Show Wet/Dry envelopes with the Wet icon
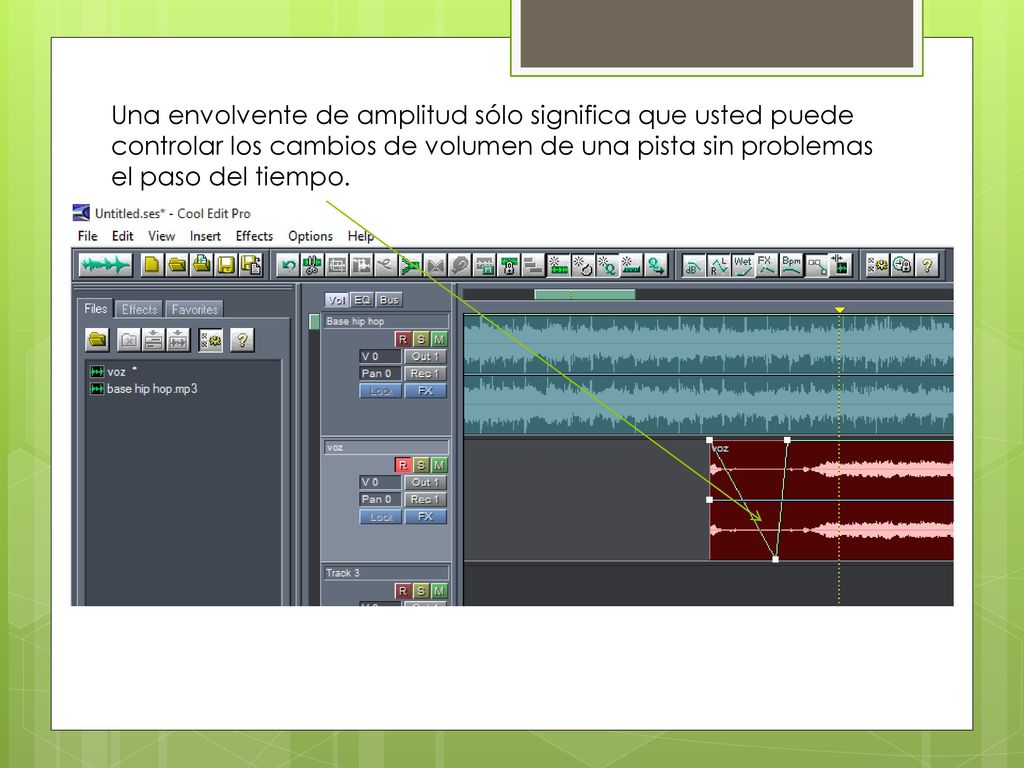 pyautogui.click(x=743, y=265)
